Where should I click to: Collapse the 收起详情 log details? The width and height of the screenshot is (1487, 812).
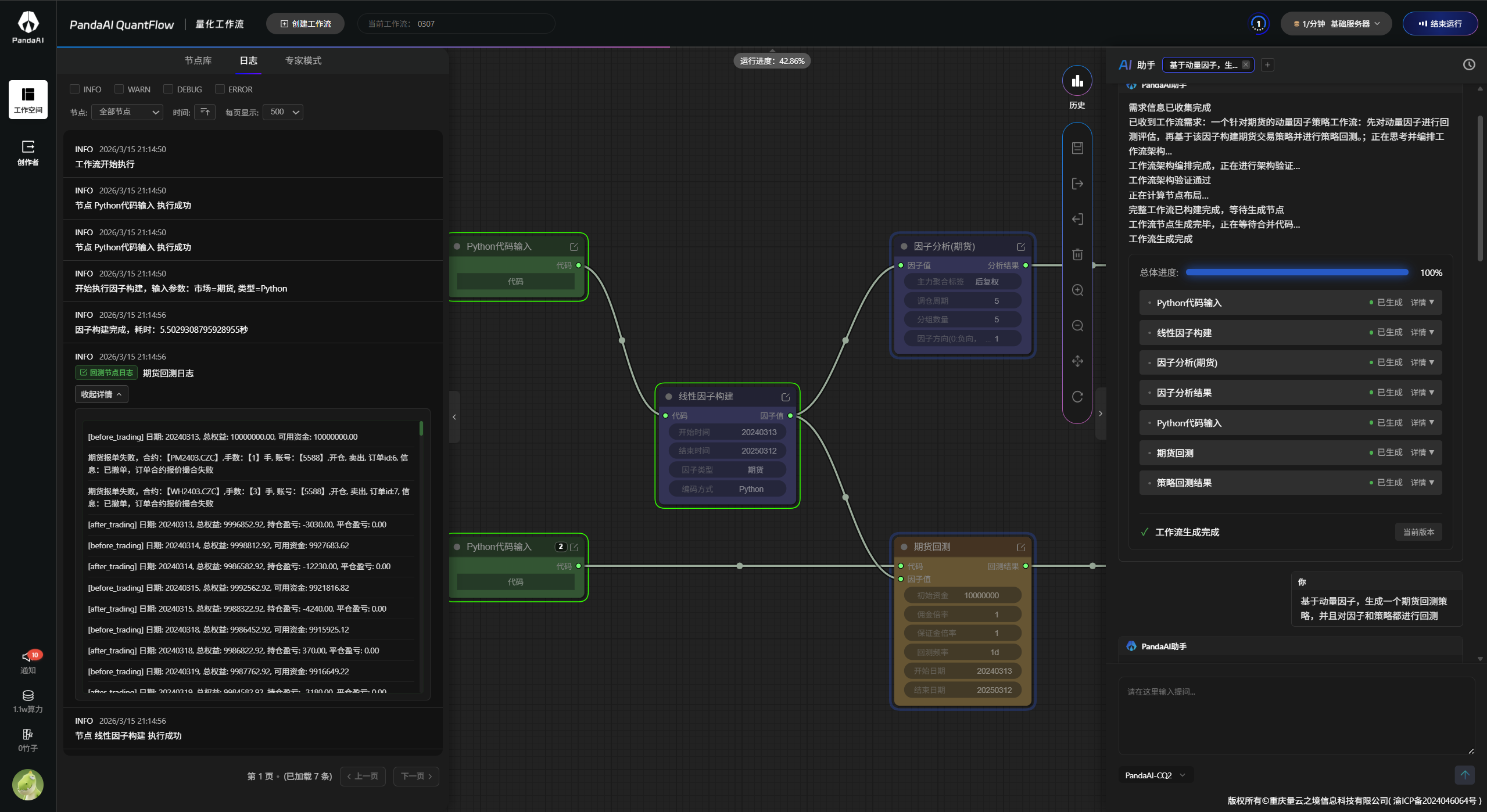101,394
